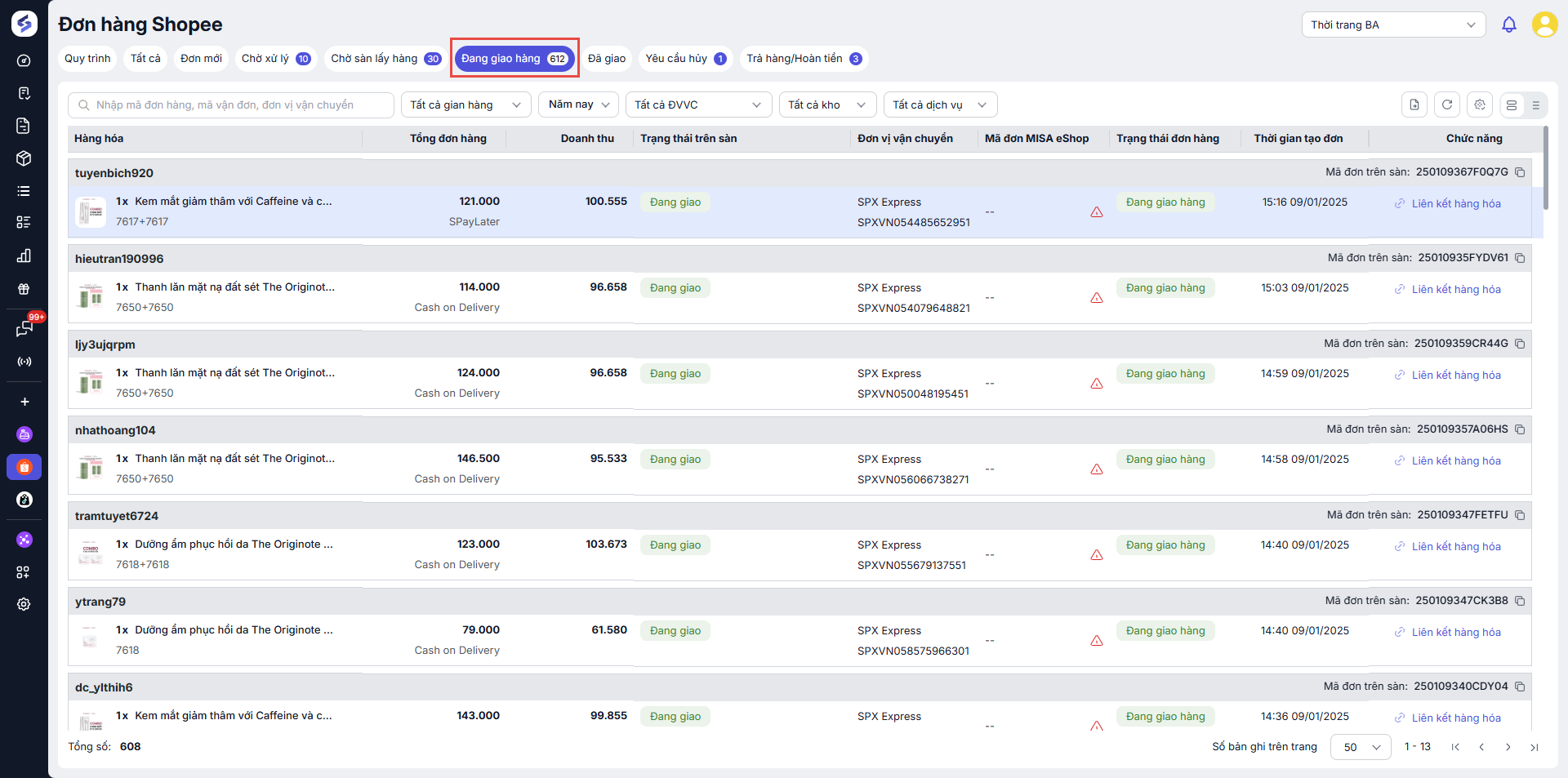Copy order code 250109367F0Q7G
This screenshot has width=1568, height=778.
pyautogui.click(x=1520, y=172)
